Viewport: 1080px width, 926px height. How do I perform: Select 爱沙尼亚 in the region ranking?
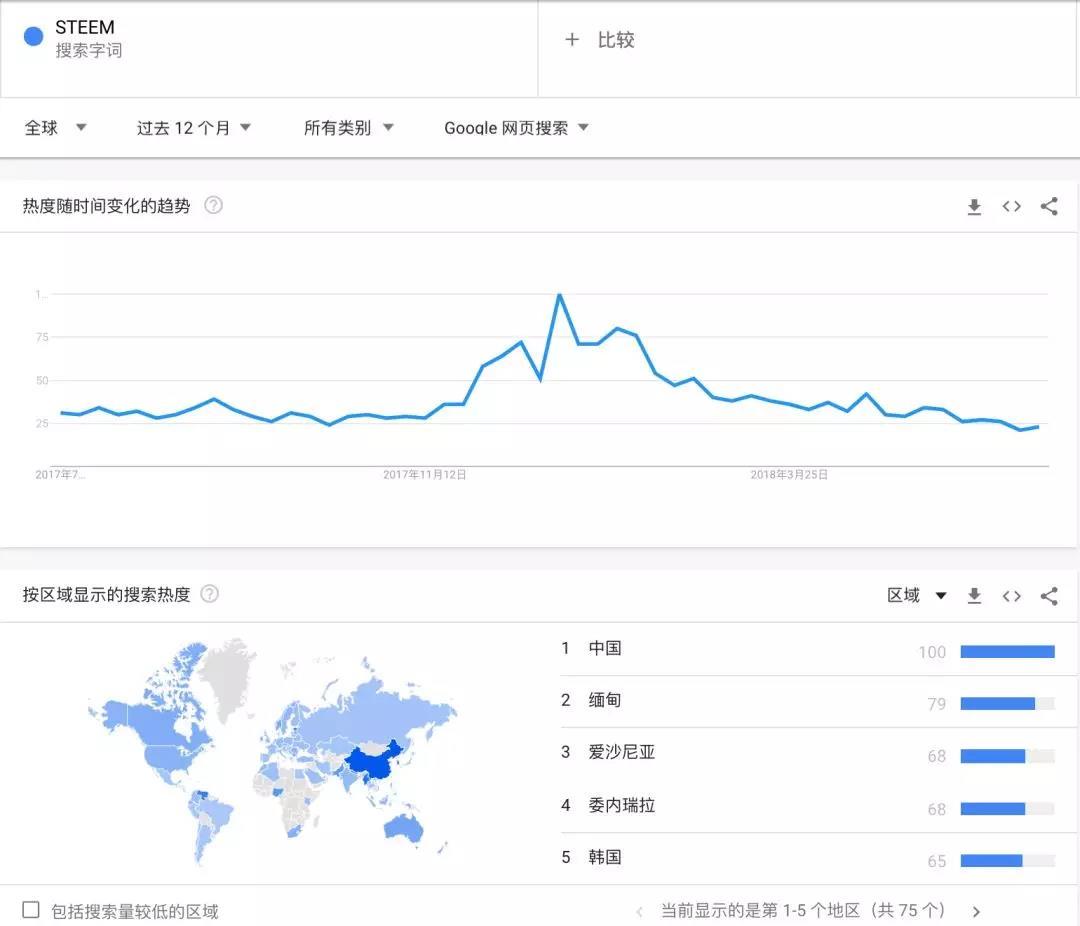click(621, 752)
